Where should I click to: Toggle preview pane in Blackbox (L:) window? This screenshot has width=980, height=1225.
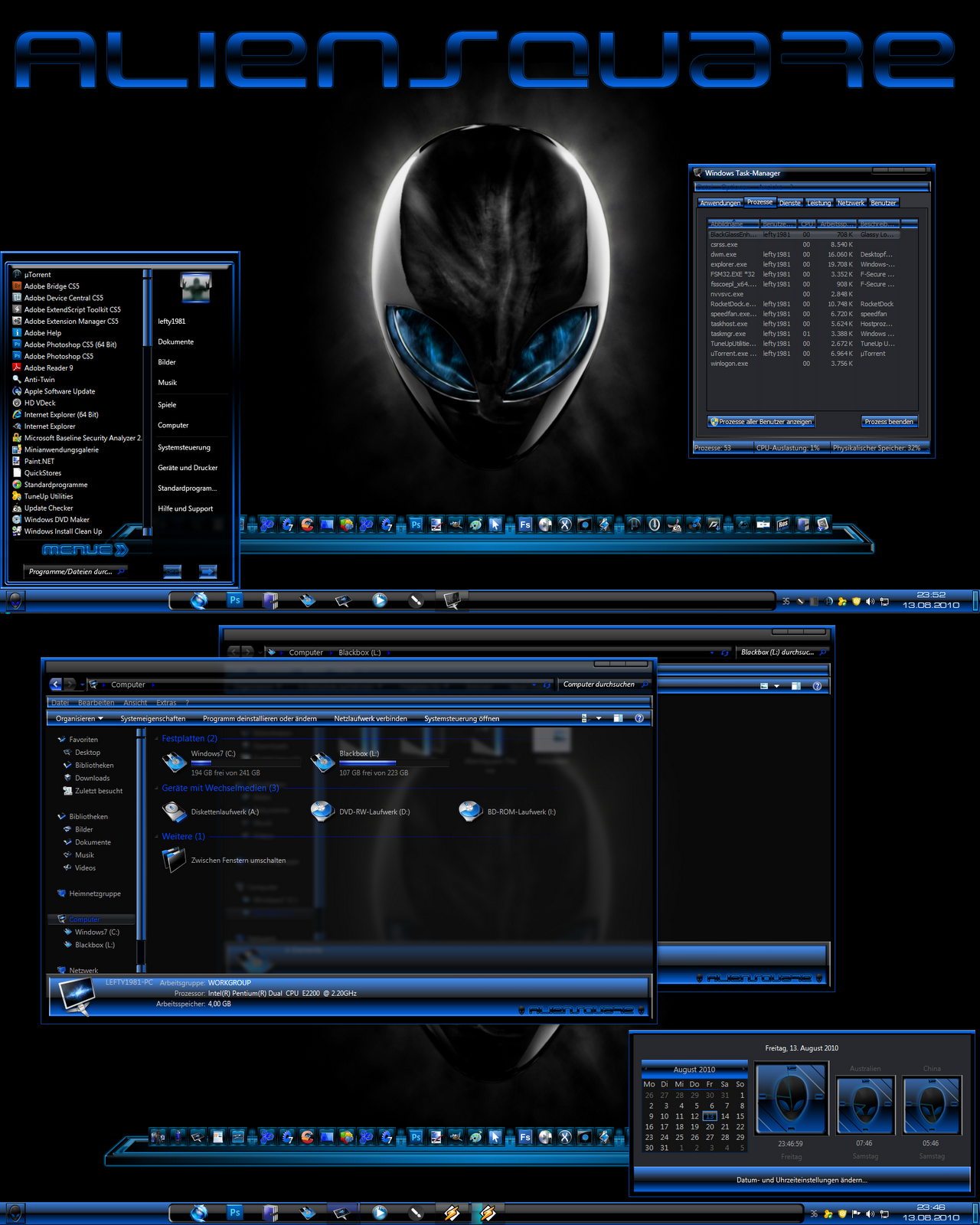(796, 686)
